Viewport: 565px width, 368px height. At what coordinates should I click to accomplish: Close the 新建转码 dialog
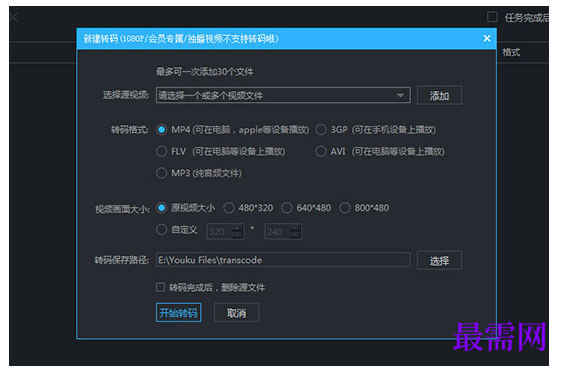[487, 38]
